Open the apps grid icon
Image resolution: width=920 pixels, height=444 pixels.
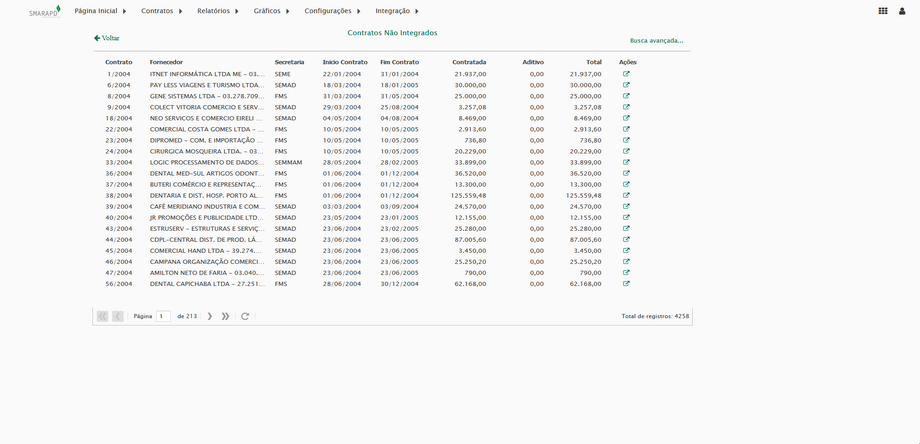(x=882, y=11)
